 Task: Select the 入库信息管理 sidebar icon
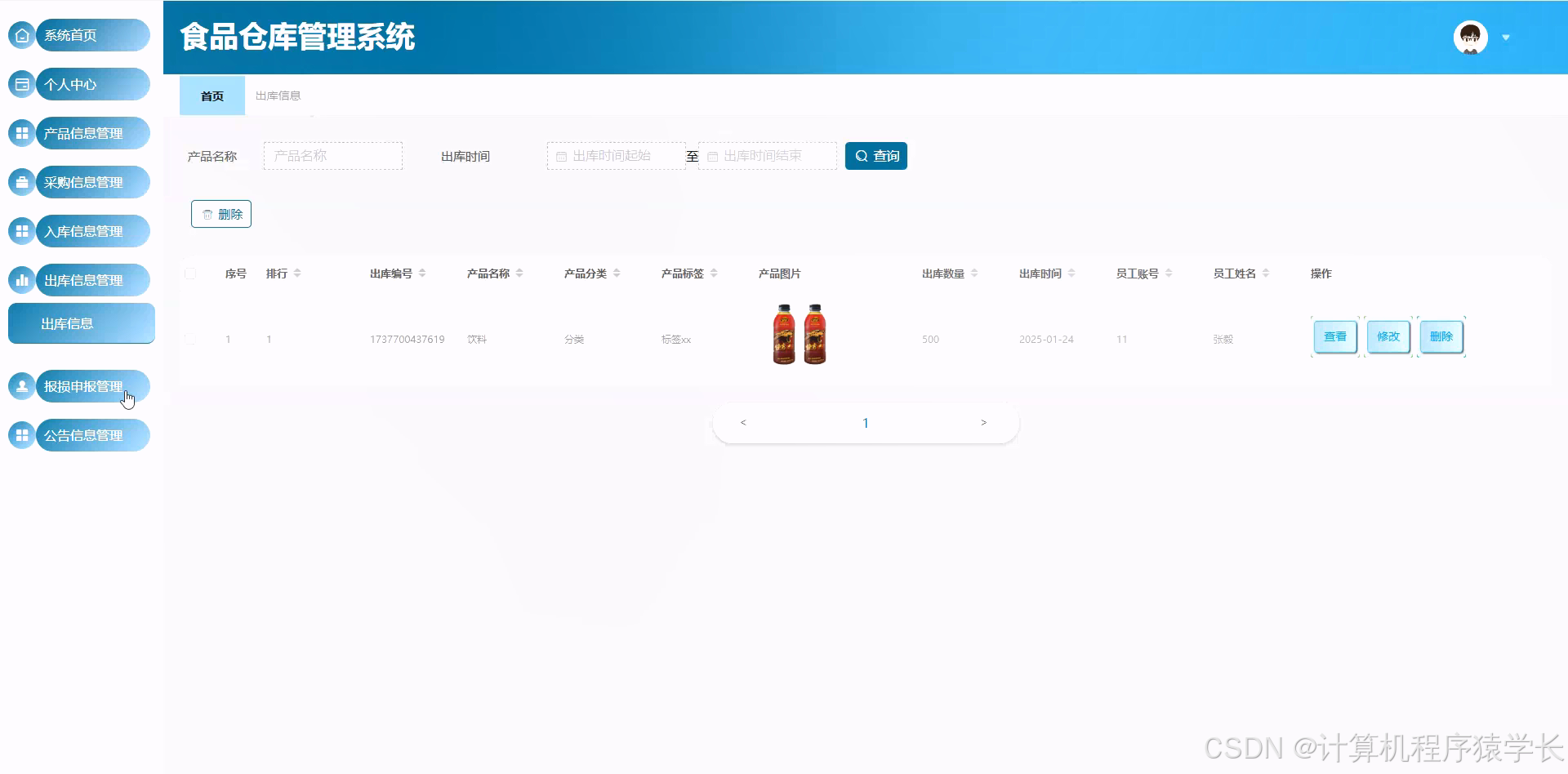21,231
